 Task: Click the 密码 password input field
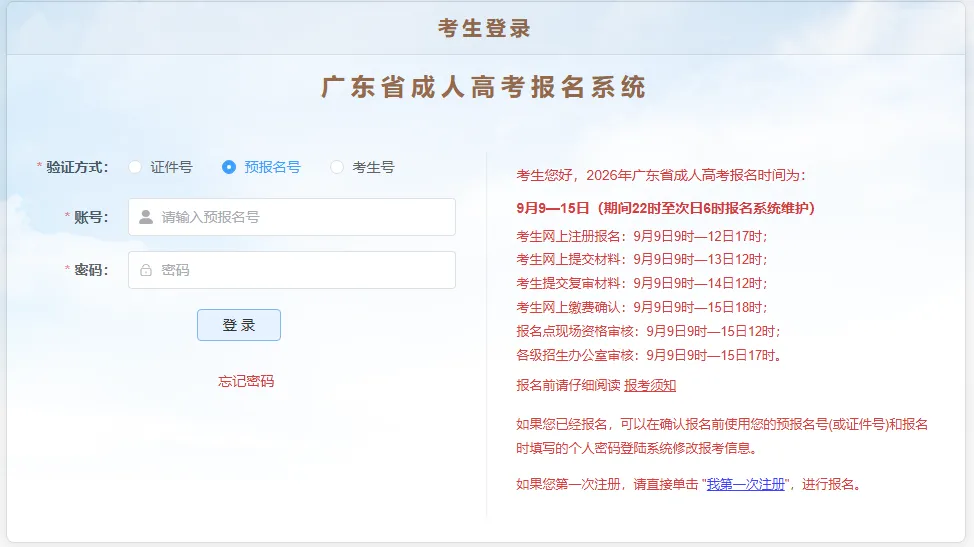tap(292, 269)
